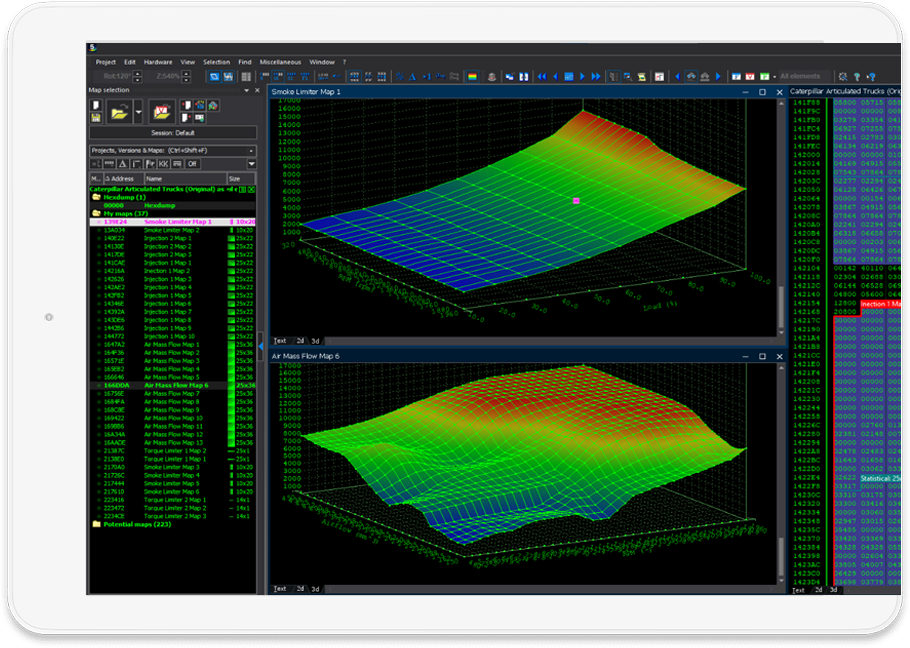Sort map list by Address column
The image size is (910, 648).
[x=122, y=179]
